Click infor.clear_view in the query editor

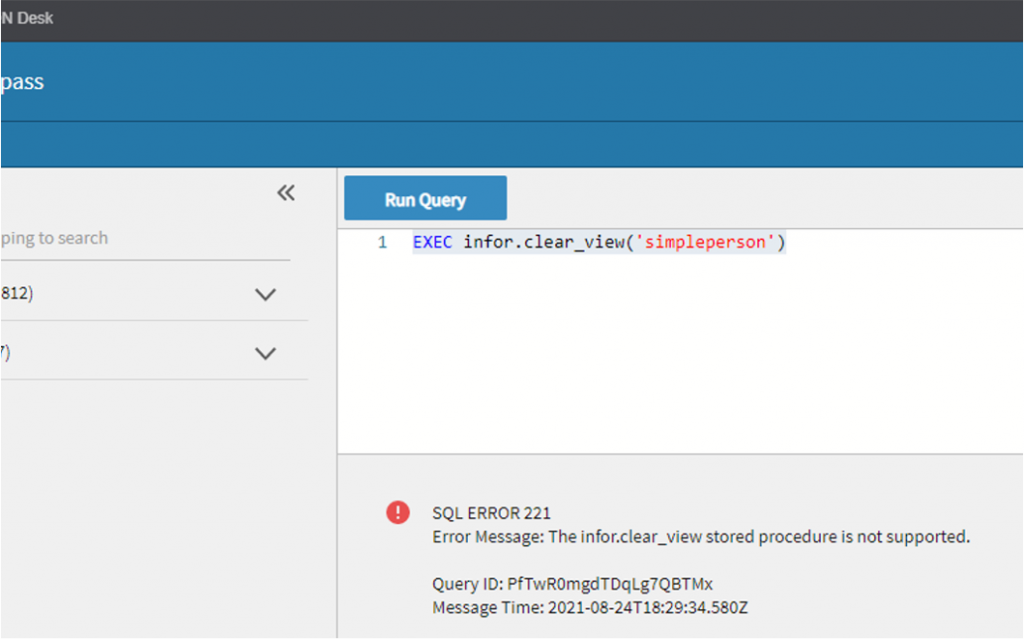[544, 243]
